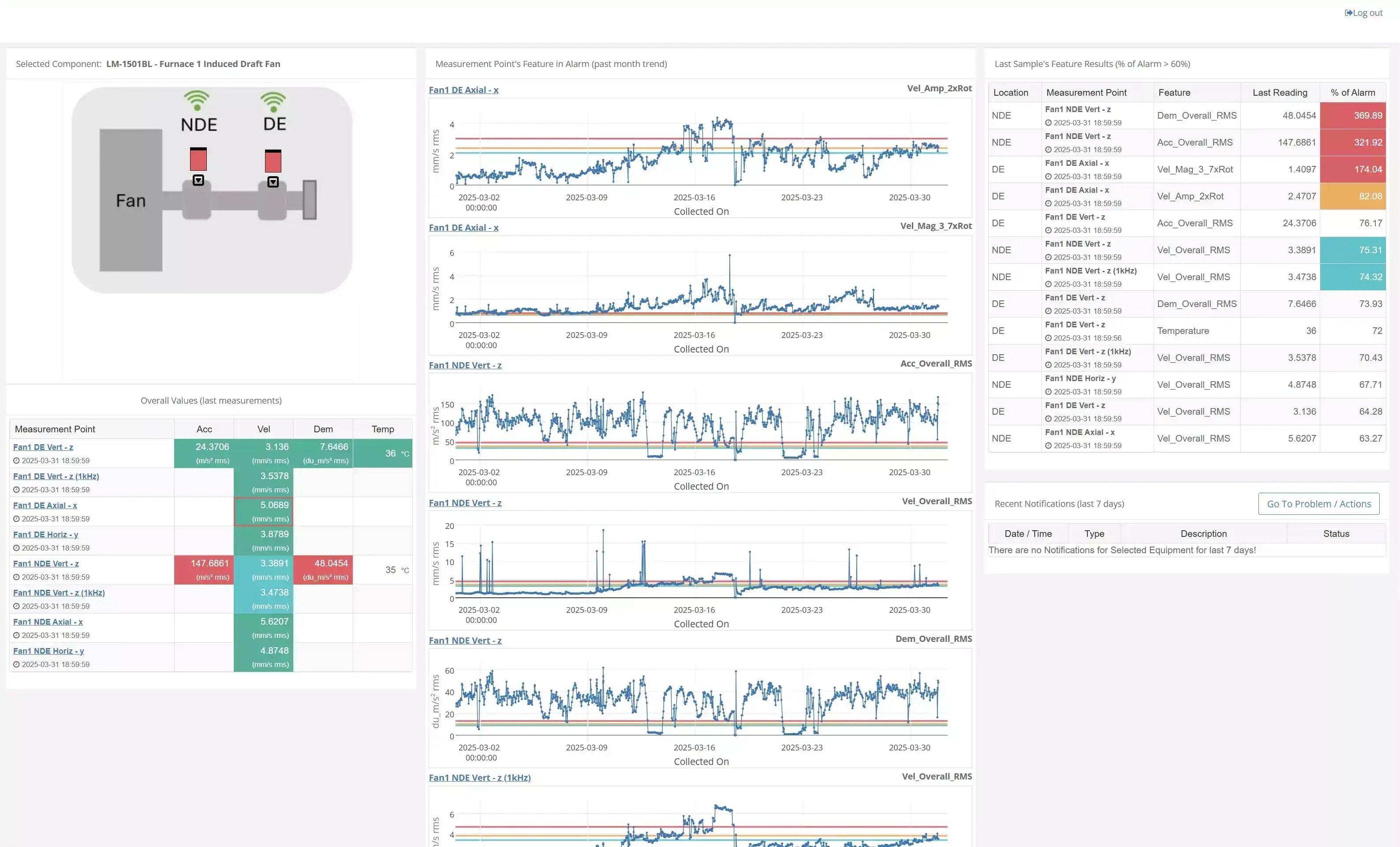Select Vel_Mag_3_7xRot feature cell in alarm table

point(1197,169)
